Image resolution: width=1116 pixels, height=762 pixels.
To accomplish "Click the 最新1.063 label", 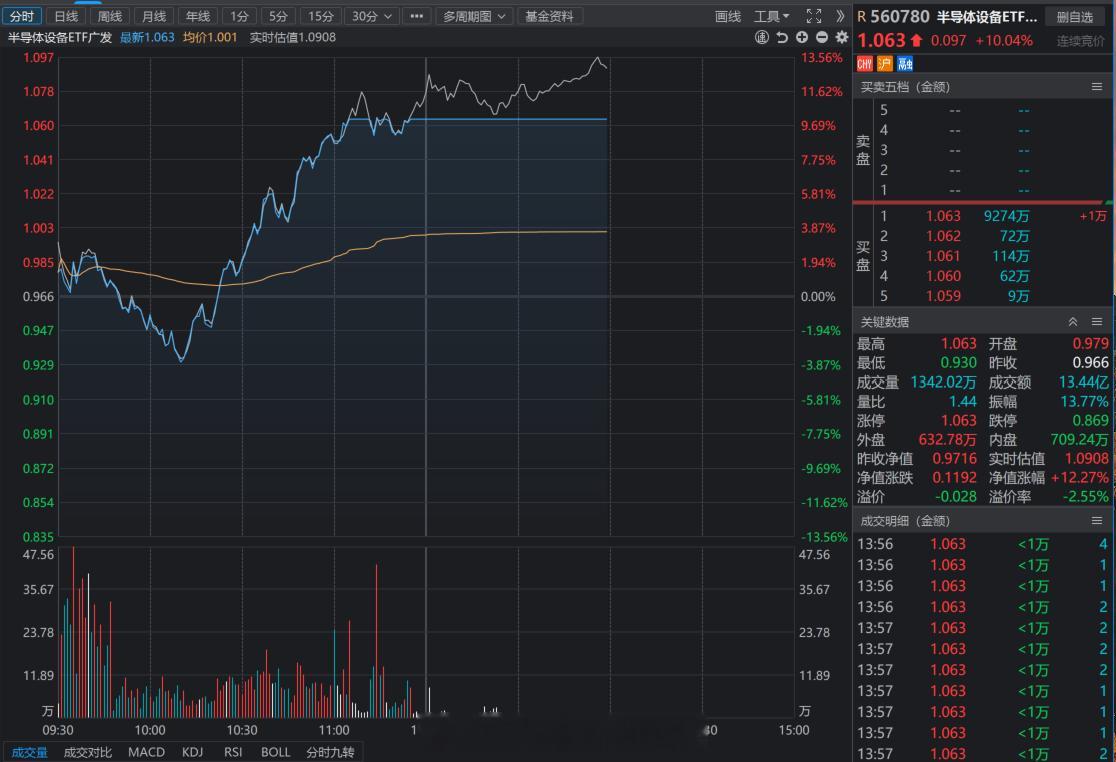I will (x=147, y=37).
